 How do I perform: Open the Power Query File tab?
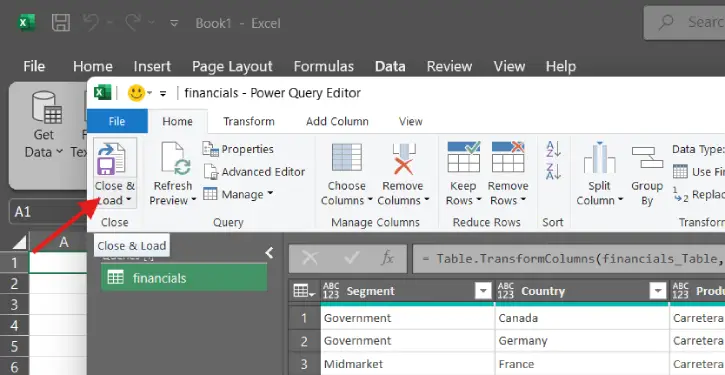pyautogui.click(x=117, y=122)
